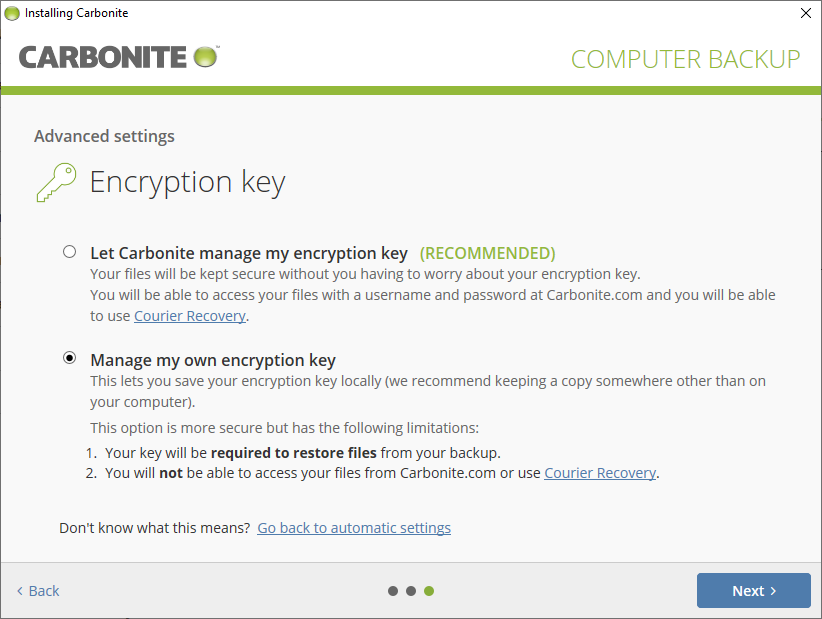Viewport: 822px width, 619px height.
Task: Click the middle gray progress dot
Action: pyautogui.click(x=411, y=591)
